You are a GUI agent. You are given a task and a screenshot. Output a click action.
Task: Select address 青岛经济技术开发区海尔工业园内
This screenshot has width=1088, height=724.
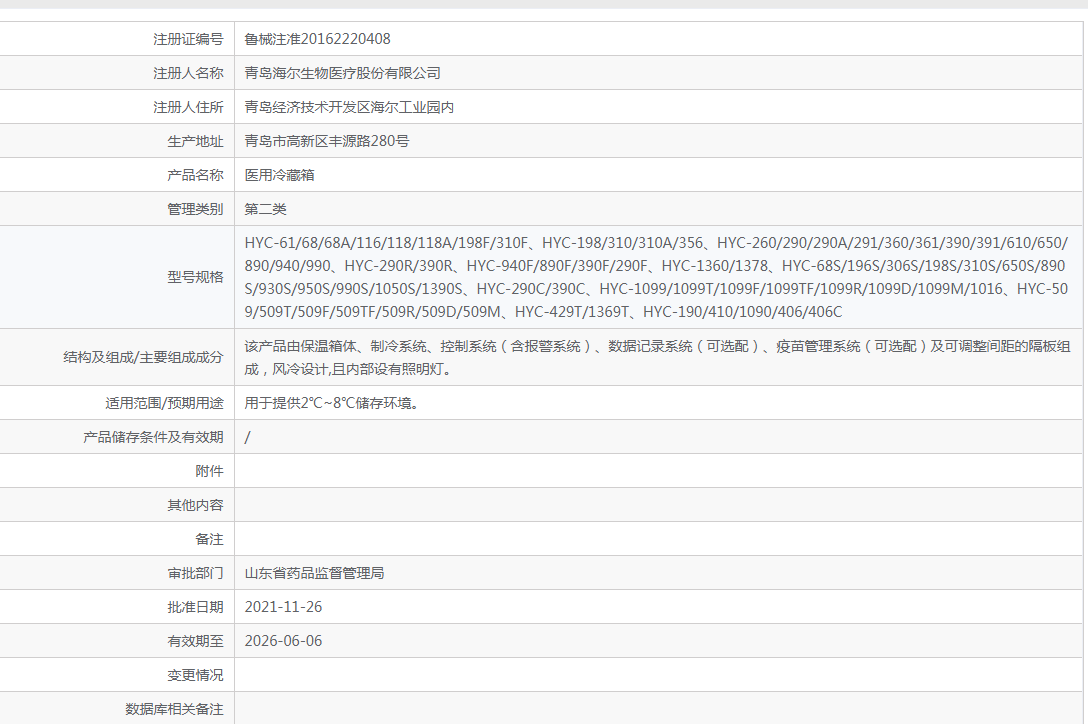(x=349, y=107)
